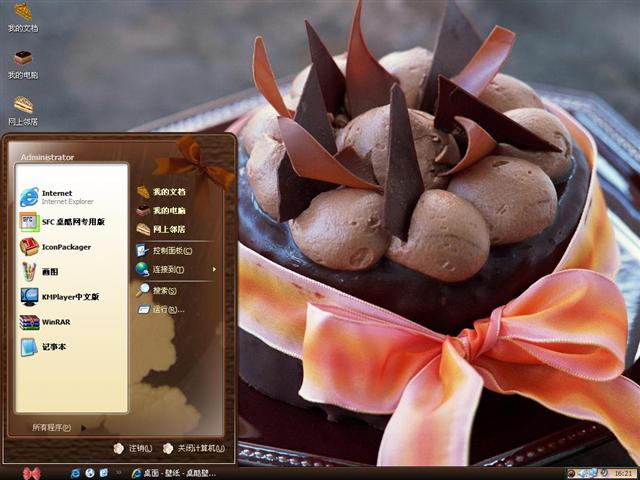Image resolution: width=640 pixels, height=480 pixels.
Task: Open 控制面板(C) control panel
Action: pos(164,250)
